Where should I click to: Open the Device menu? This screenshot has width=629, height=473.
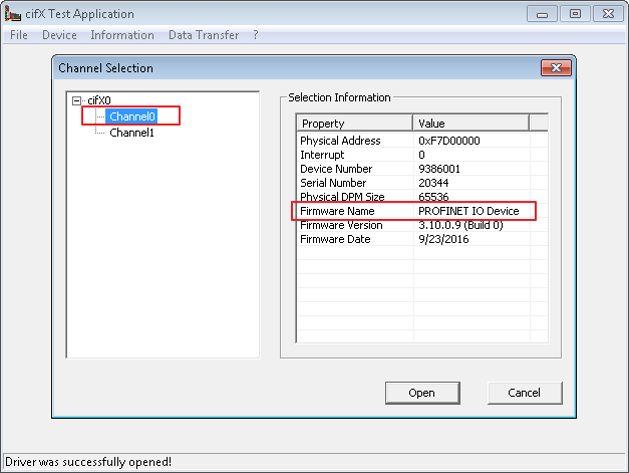59,35
